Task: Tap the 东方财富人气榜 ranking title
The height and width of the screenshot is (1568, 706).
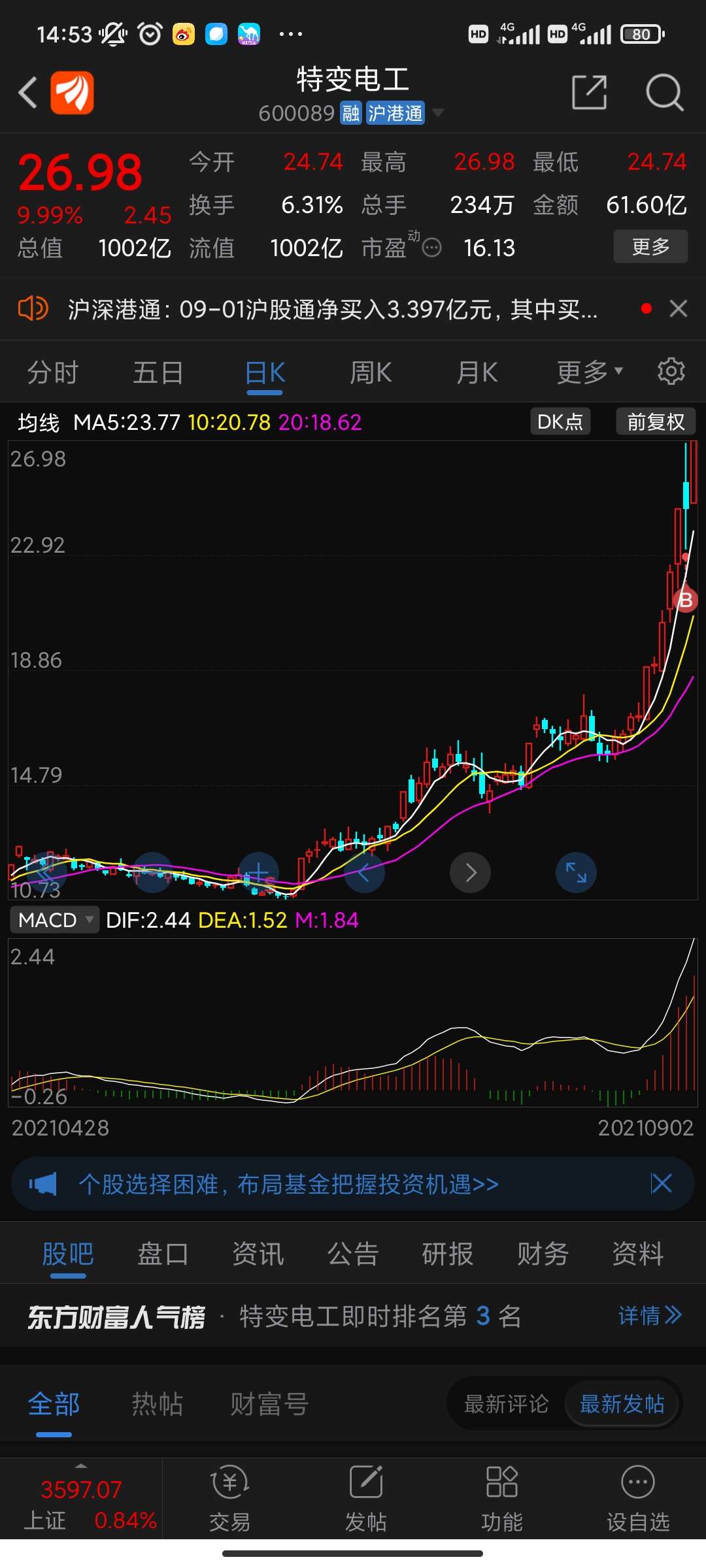Action: [x=116, y=1316]
